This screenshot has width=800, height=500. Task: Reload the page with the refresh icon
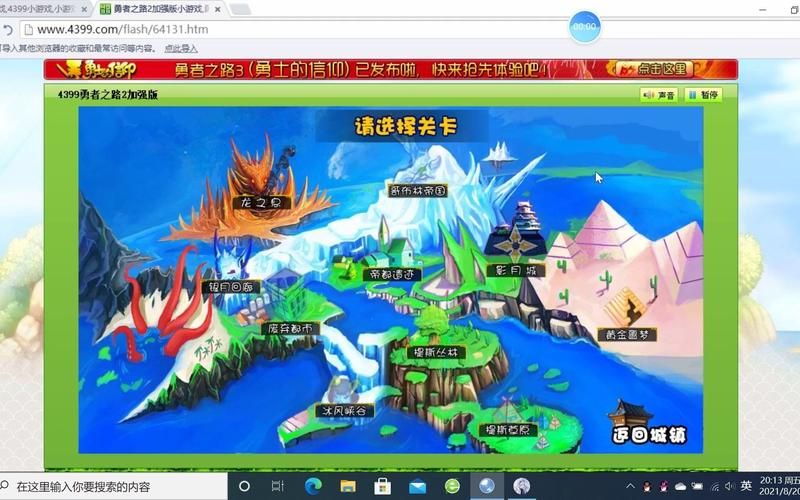[x=8, y=30]
